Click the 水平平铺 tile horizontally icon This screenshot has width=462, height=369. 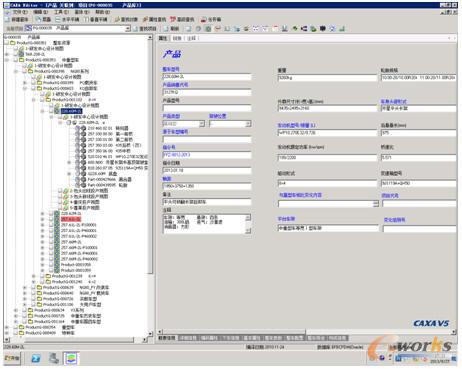pyautogui.click(x=58, y=20)
